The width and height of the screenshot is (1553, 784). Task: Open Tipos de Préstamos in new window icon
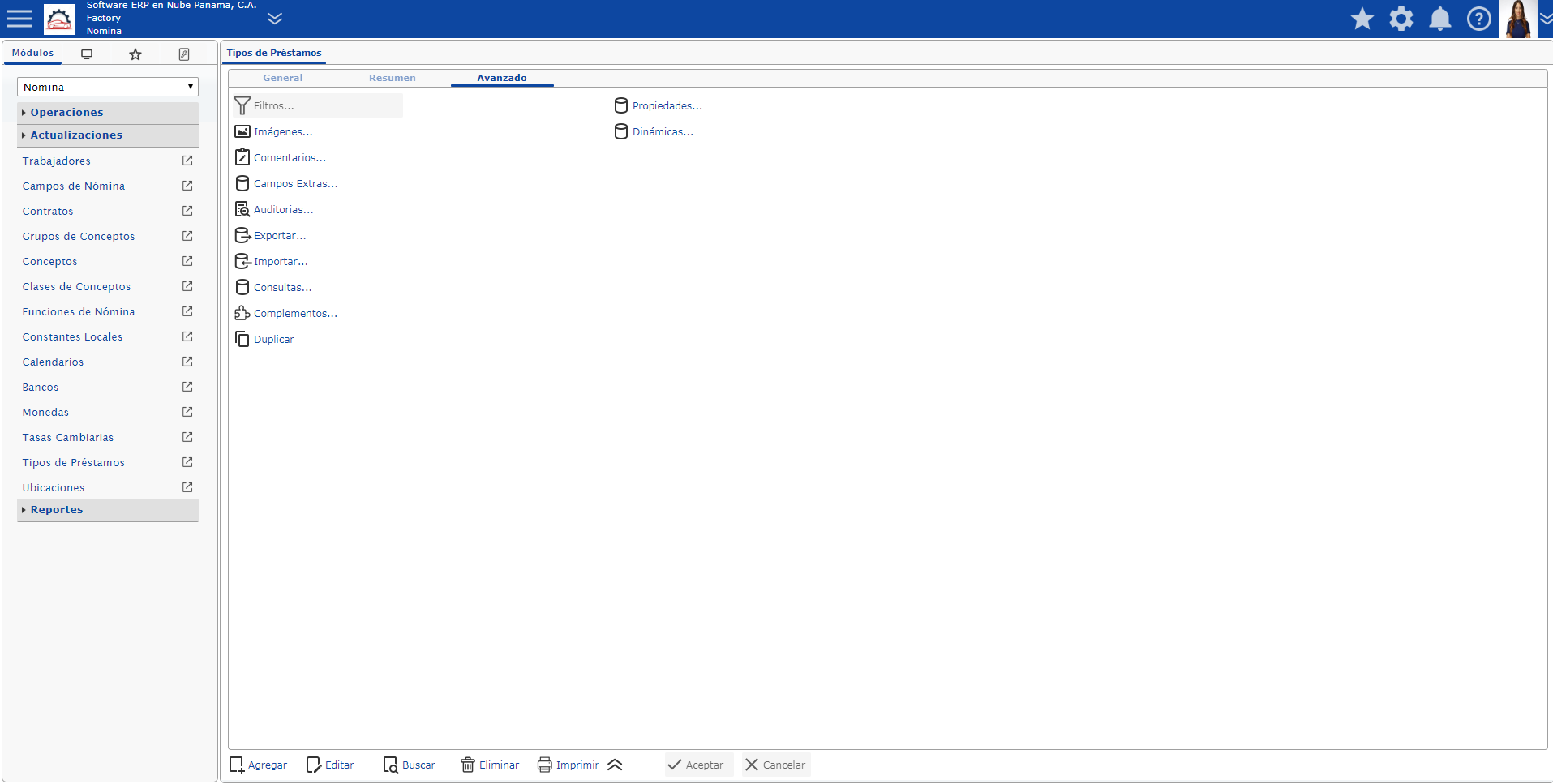pos(187,462)
